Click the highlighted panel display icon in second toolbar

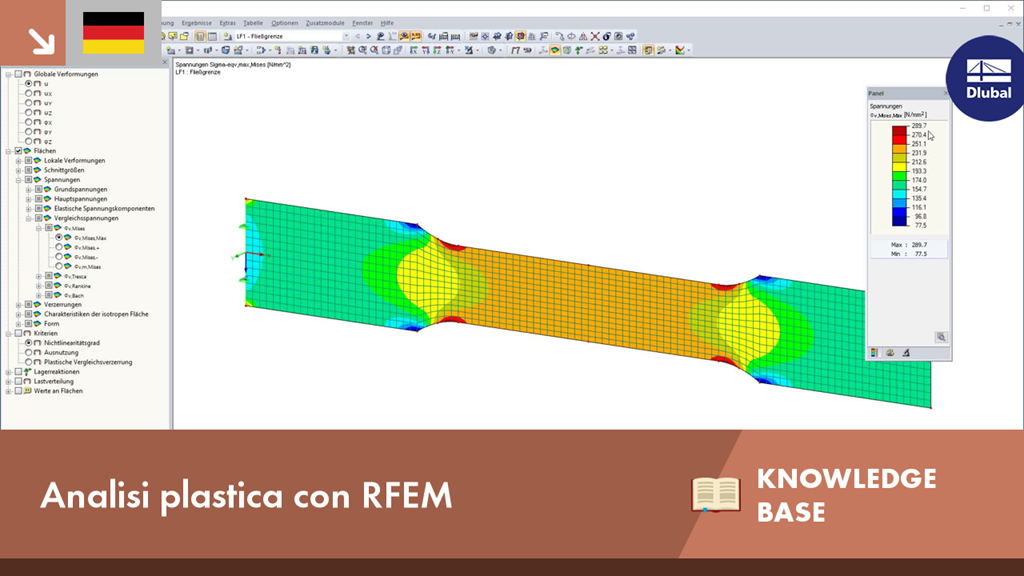point(648,50)
